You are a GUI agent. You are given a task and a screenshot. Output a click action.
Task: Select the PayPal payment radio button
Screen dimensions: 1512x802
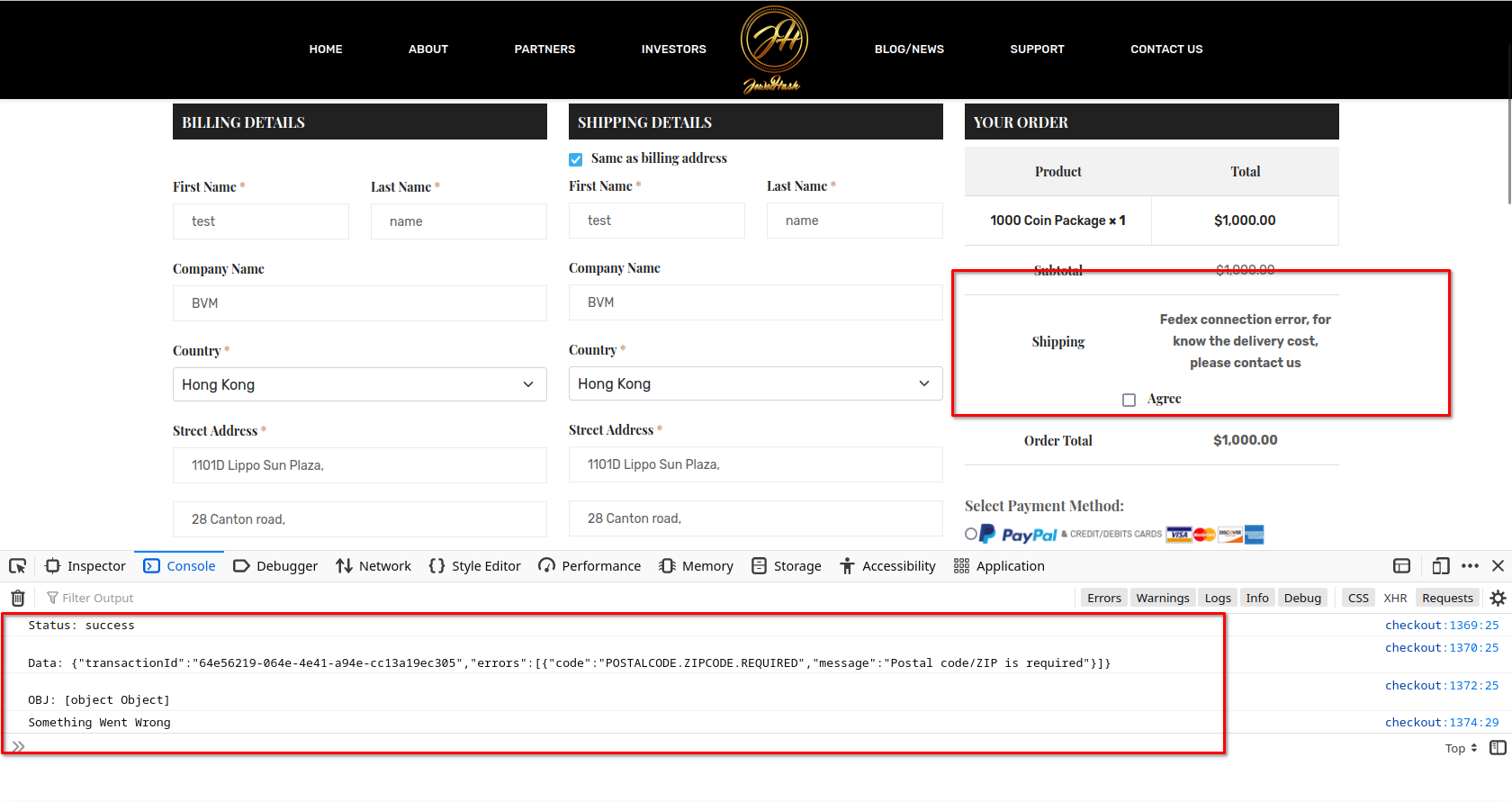971,534
